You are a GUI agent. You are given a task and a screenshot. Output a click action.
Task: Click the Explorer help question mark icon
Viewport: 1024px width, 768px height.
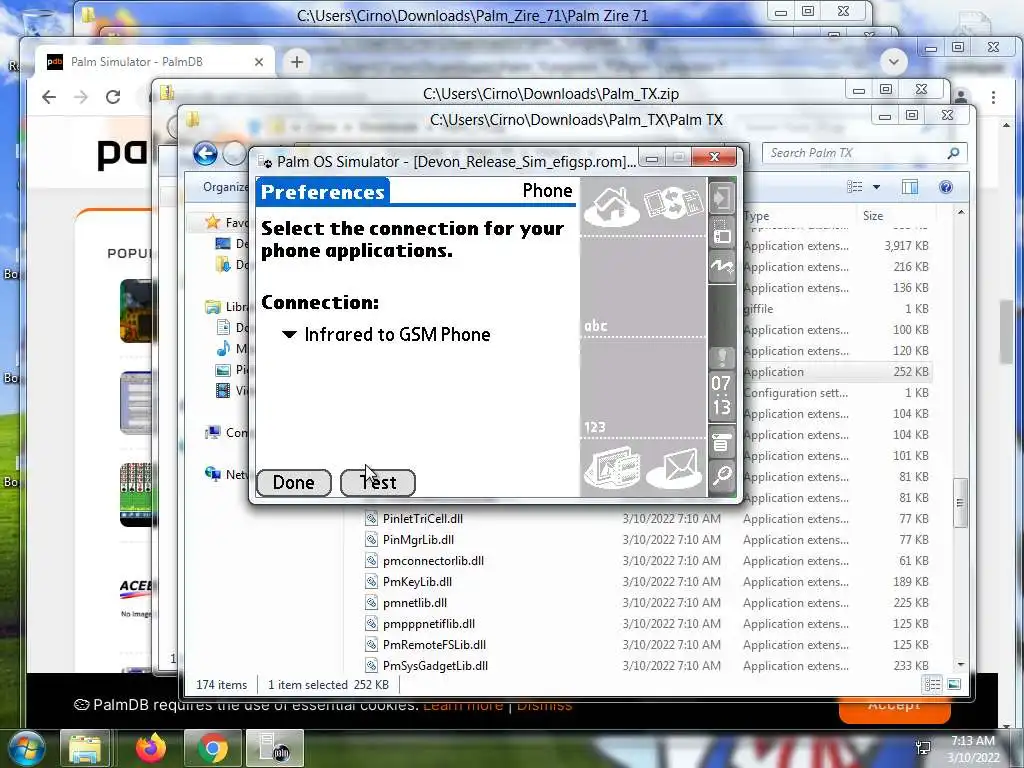pyautogui.click(x=945, y=187)
